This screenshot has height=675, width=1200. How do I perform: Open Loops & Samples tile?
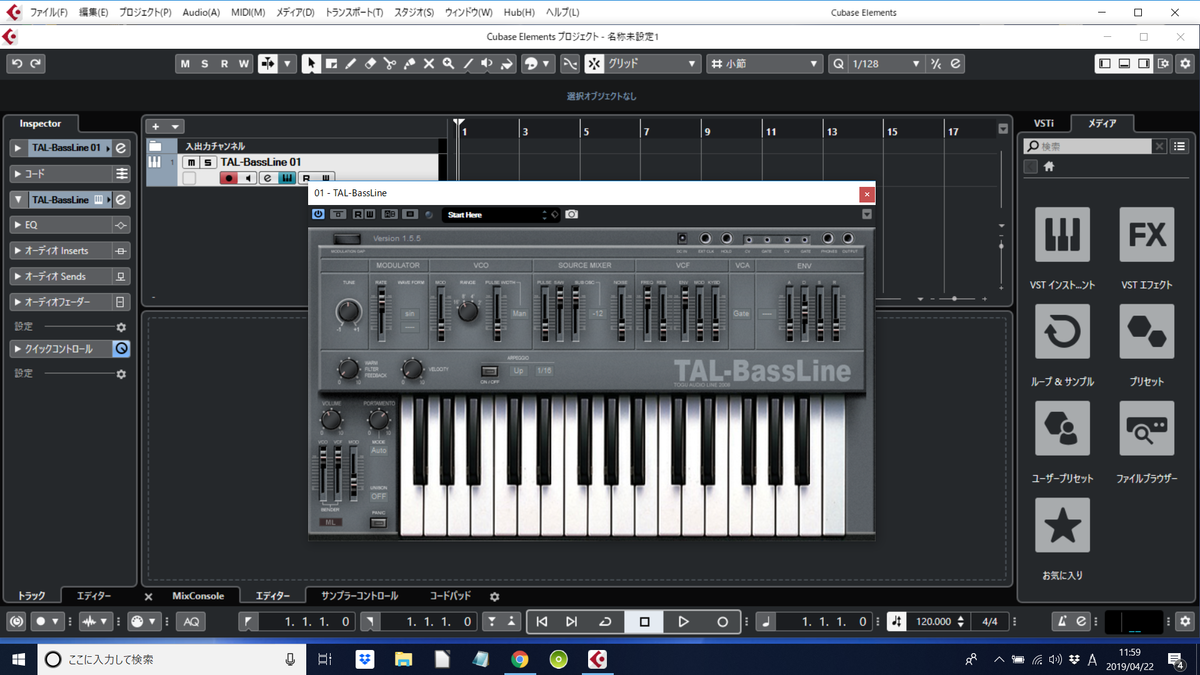(1062, 331)
